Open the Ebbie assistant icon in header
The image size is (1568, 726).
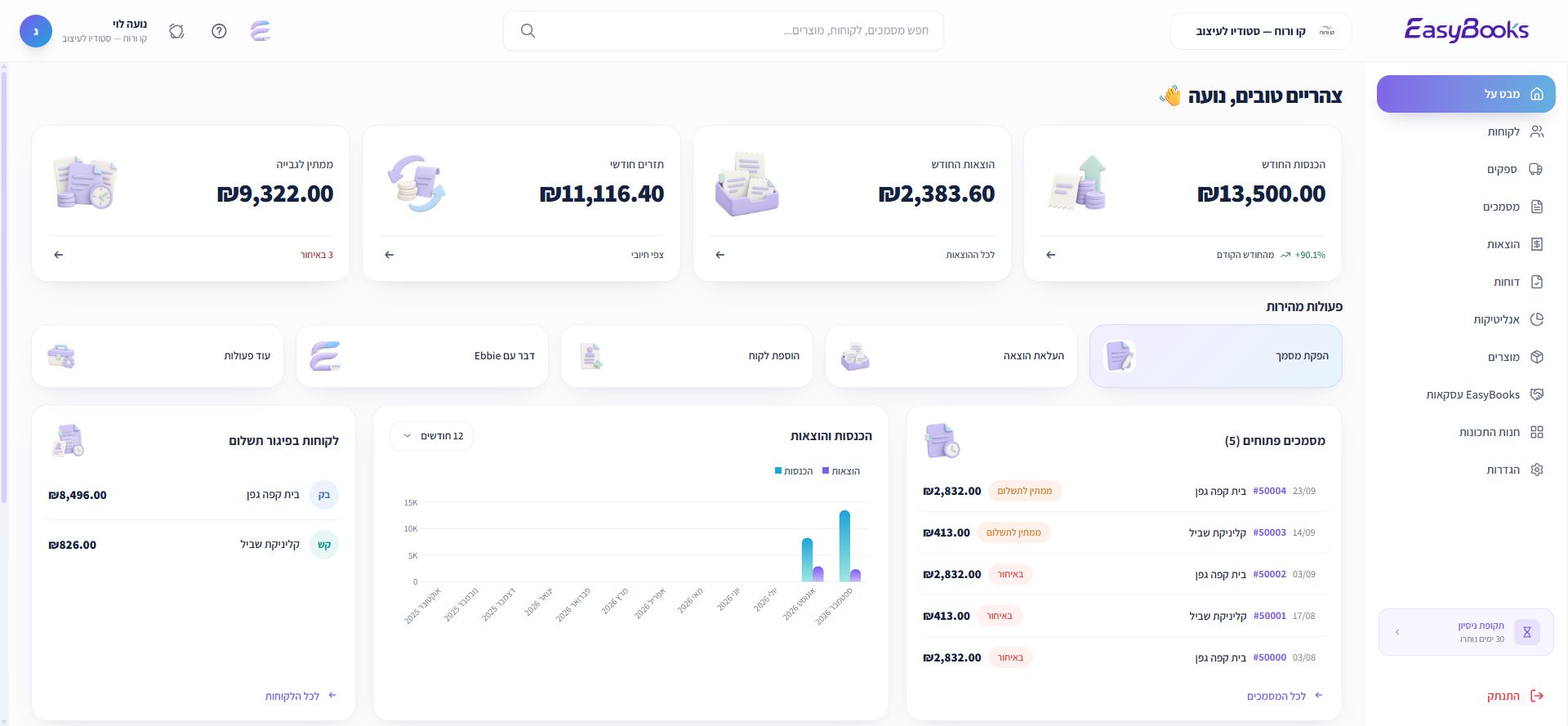(x=261, y=31)
